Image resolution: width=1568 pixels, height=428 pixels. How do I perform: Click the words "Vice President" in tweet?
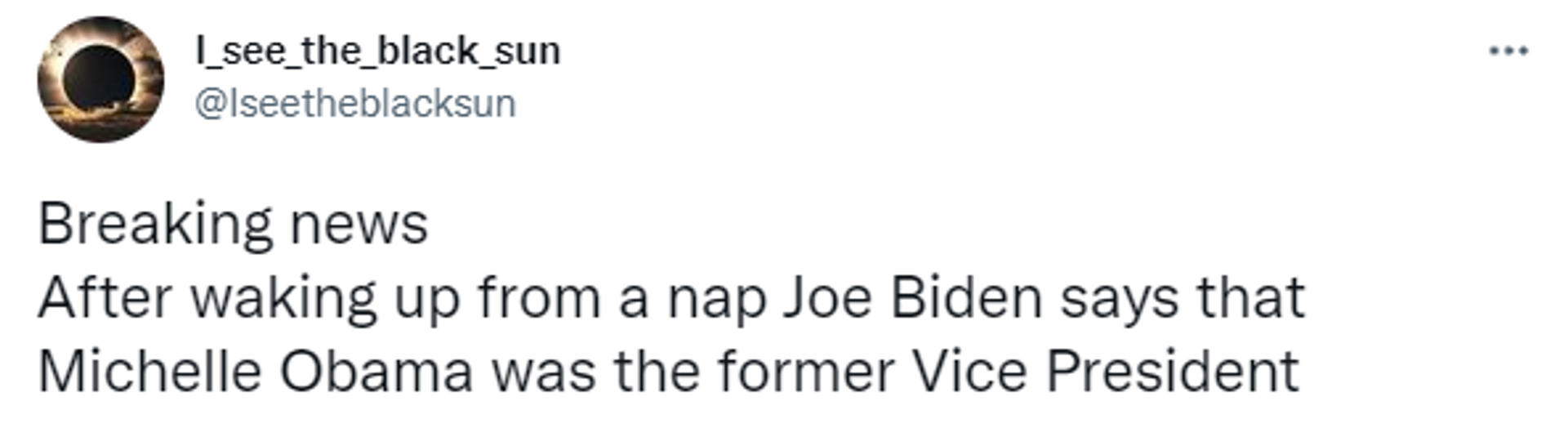pos(1105,372)
